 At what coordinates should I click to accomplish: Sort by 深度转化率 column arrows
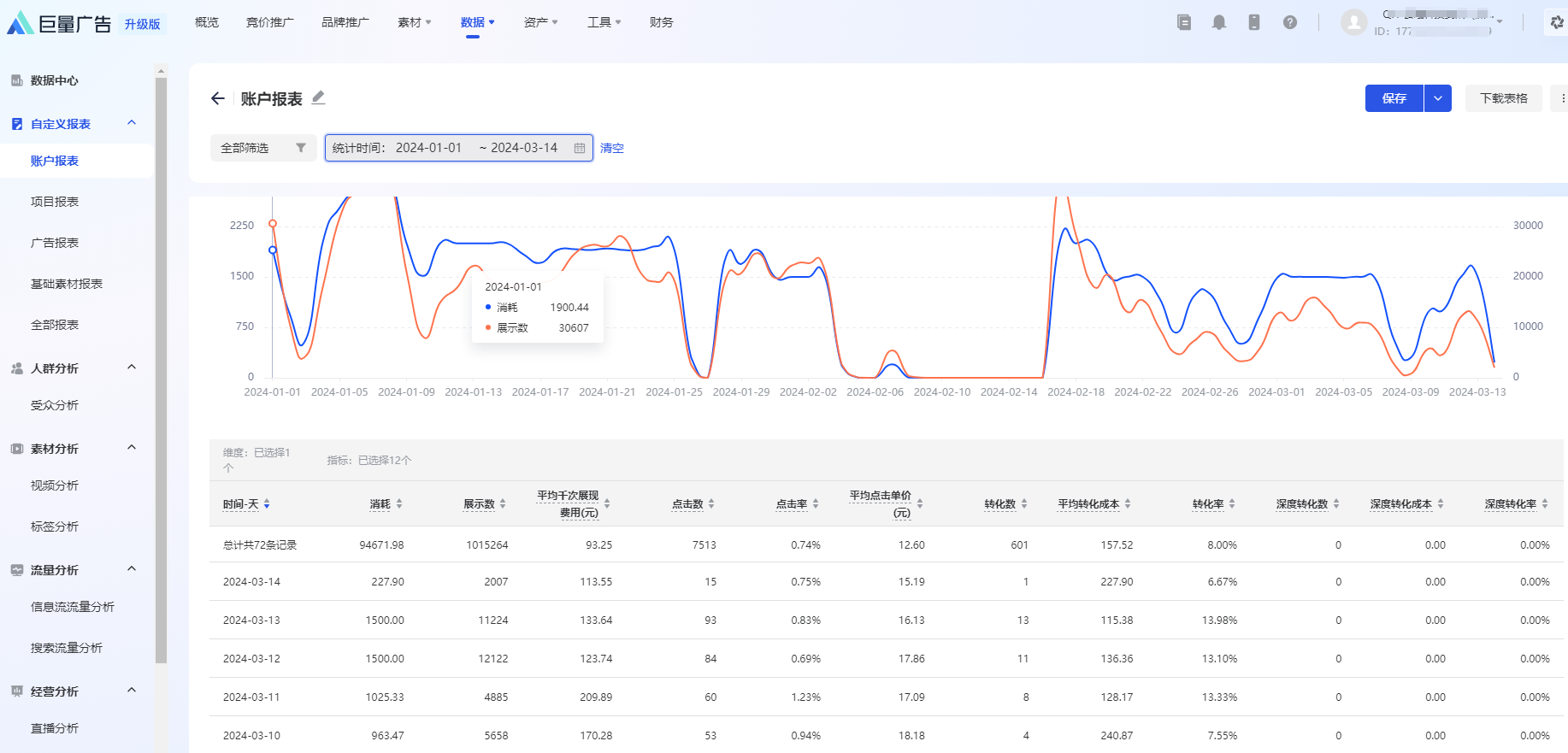(x=1545, y=504)
